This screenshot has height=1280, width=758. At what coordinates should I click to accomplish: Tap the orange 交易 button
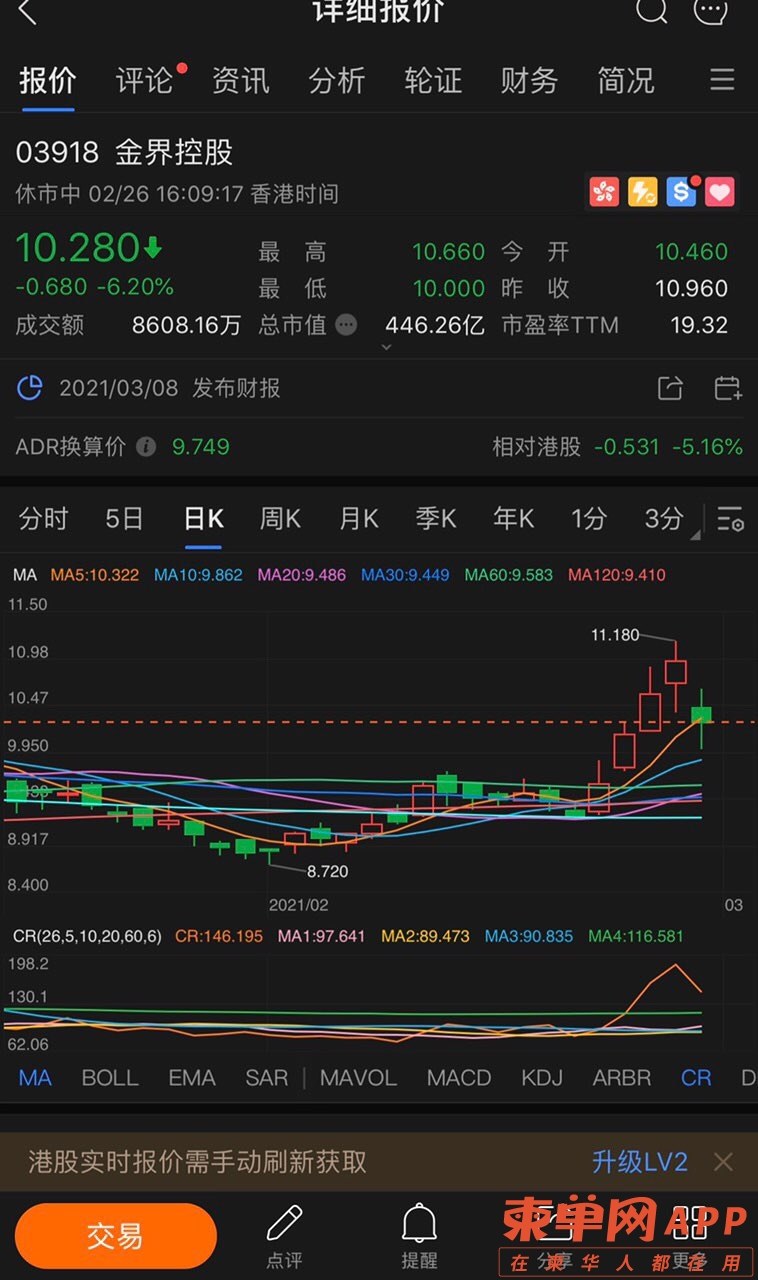point(115,1236)
